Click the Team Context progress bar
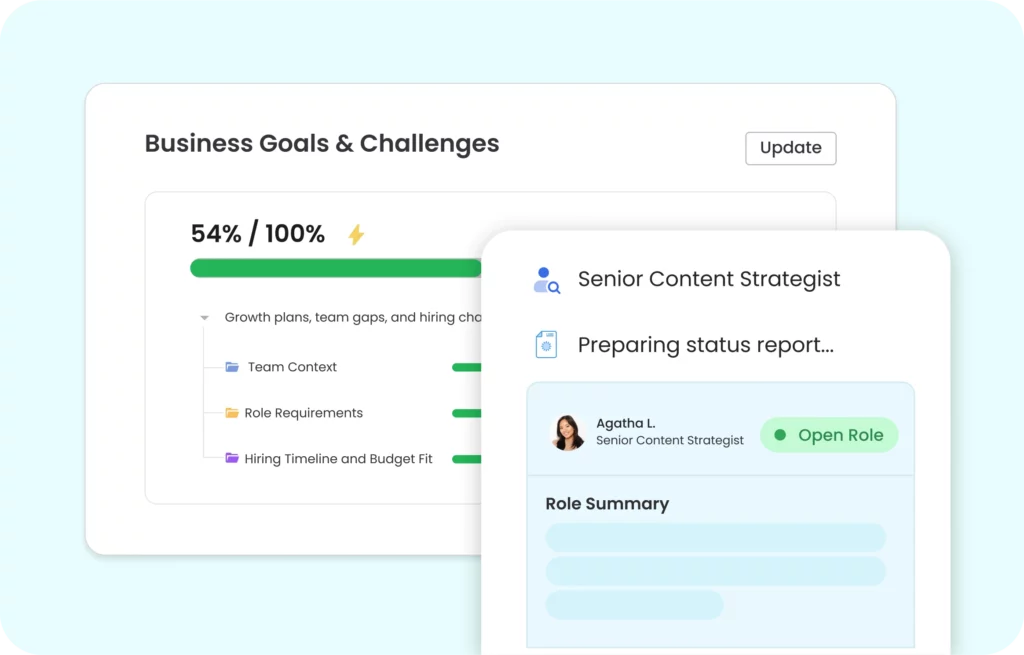 point(466,367)
